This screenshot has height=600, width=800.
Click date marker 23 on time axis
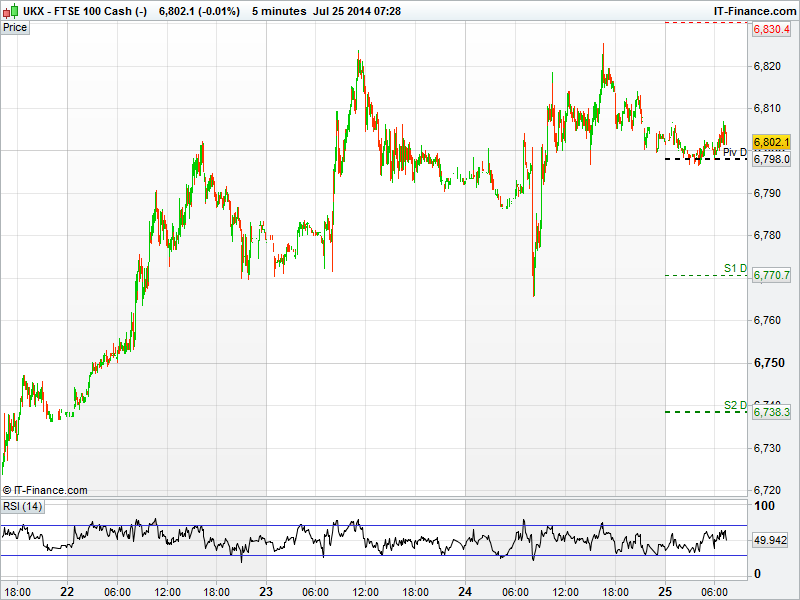click(267, 591)
